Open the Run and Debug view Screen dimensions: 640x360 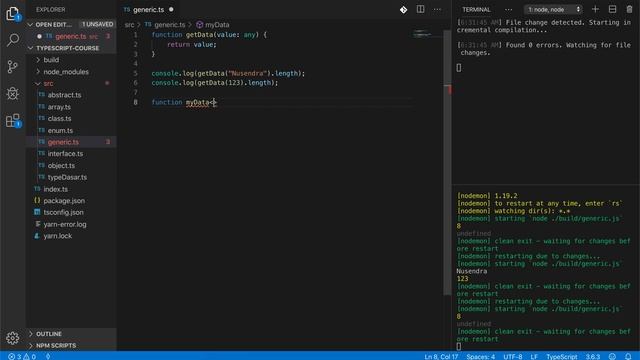(13, 93)
